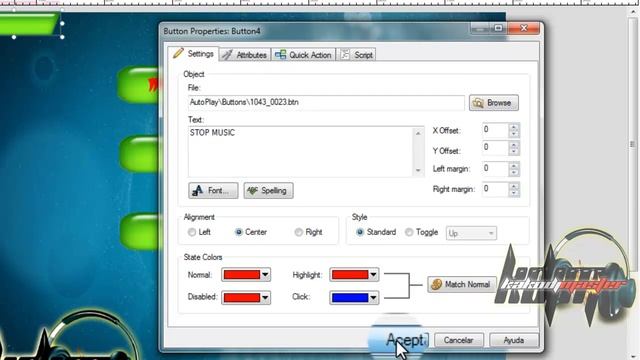
Task: Close the Button Properties dialog
Action: pyautogui.click(x=524, y=28)
